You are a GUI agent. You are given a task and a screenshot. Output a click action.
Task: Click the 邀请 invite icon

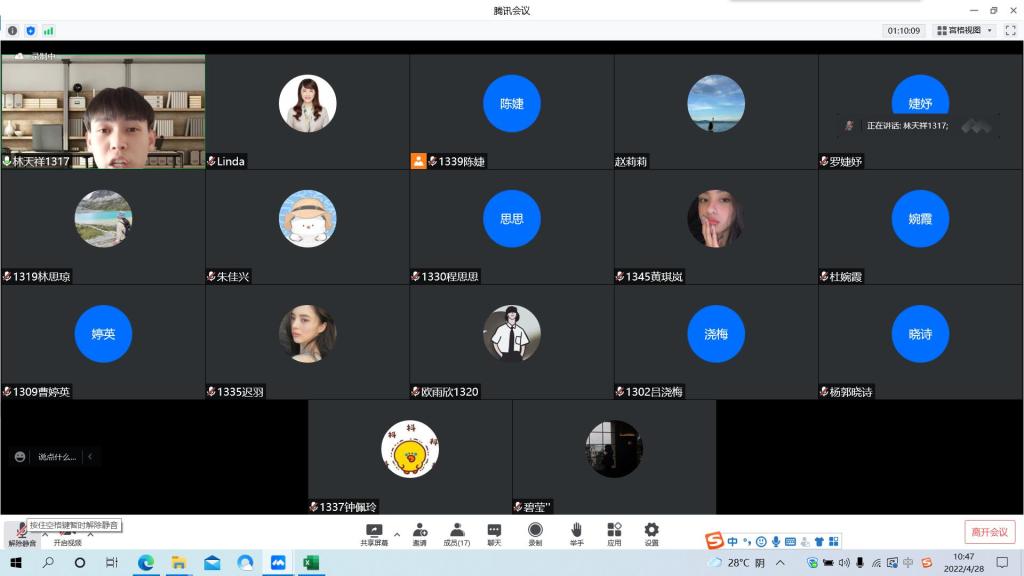pyautogui.click(x=420, y=533)
